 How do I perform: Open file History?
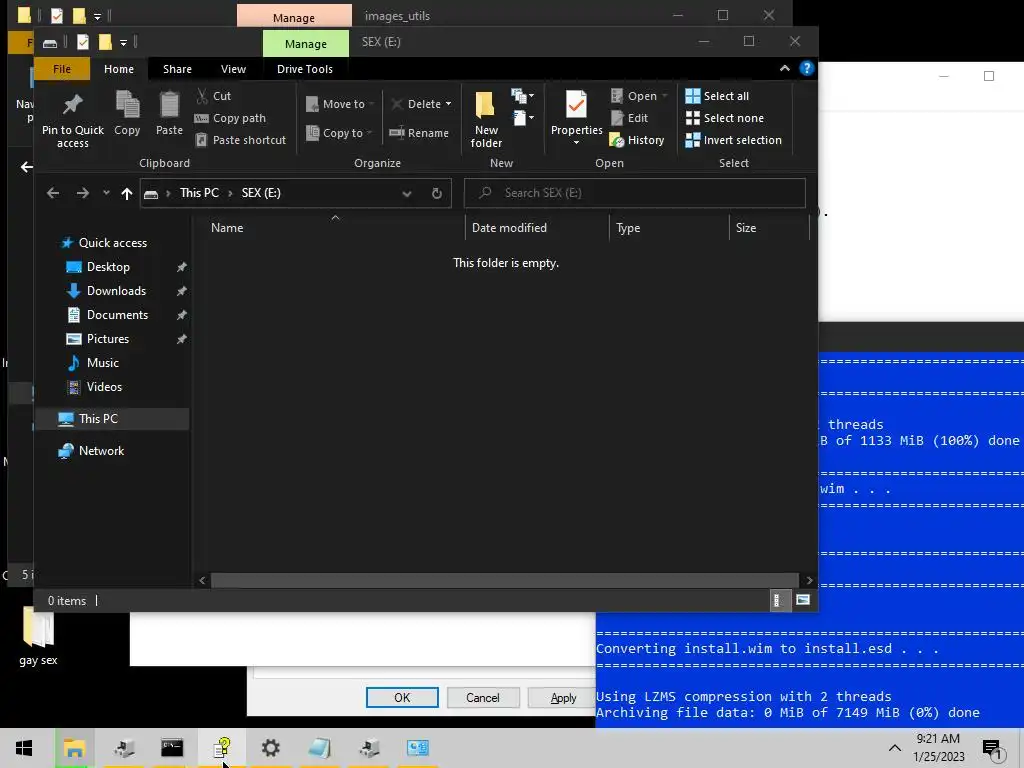point(637,140)
